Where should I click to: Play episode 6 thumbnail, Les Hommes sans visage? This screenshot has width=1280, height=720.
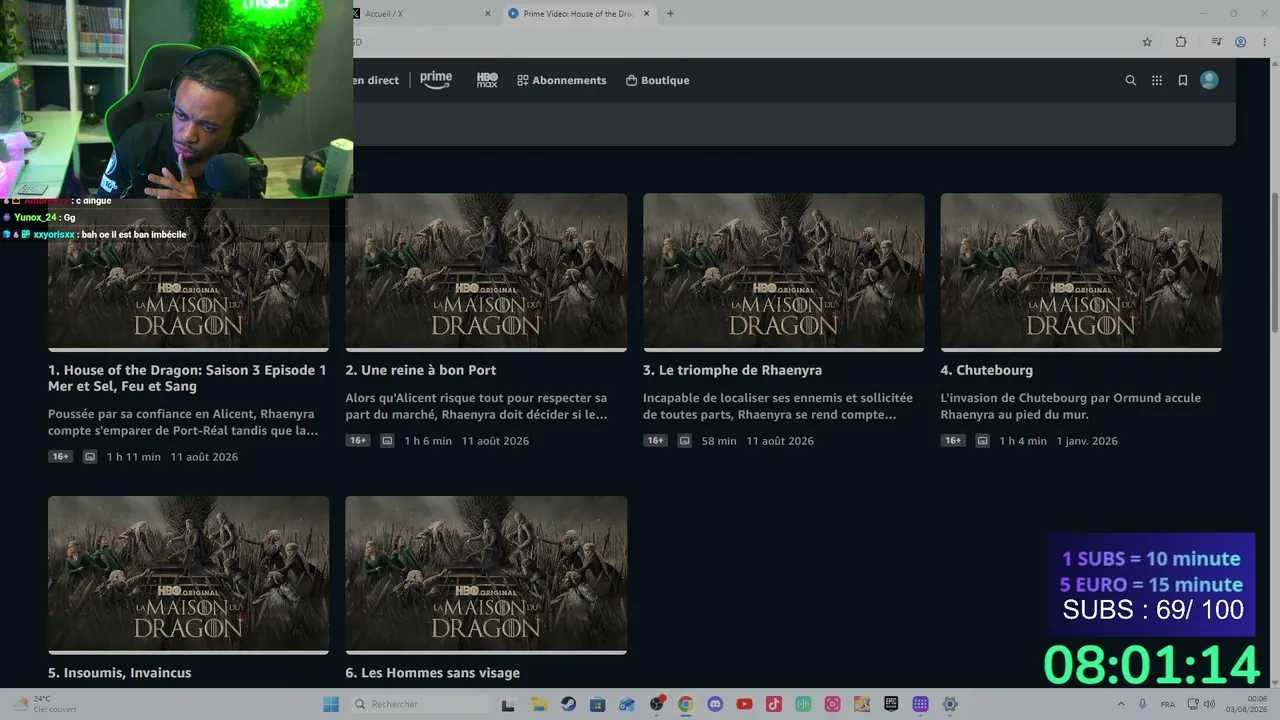pos(486,575)
